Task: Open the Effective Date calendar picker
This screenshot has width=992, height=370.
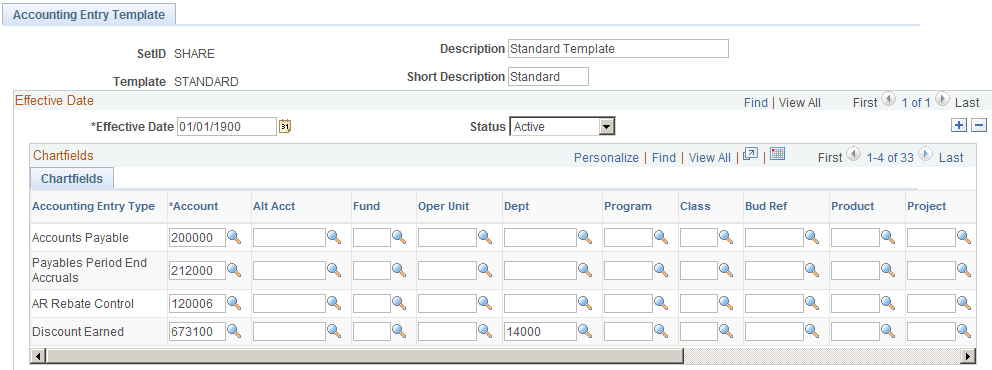Action: [x=285, y=126]
